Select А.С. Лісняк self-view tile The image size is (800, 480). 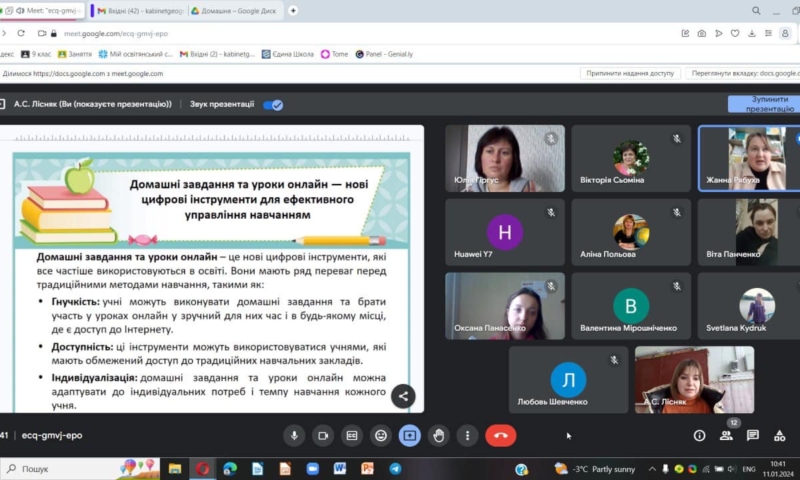pyautogui.click(x=694, y=380)
